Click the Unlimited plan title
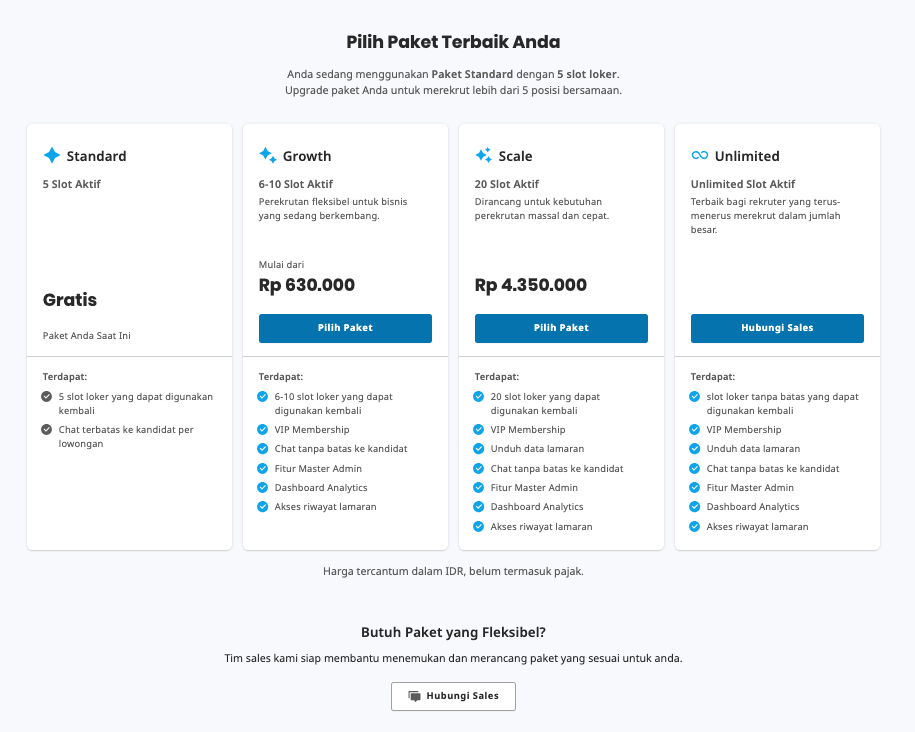Viewport: 915px width, 732px height. (747, 156)
